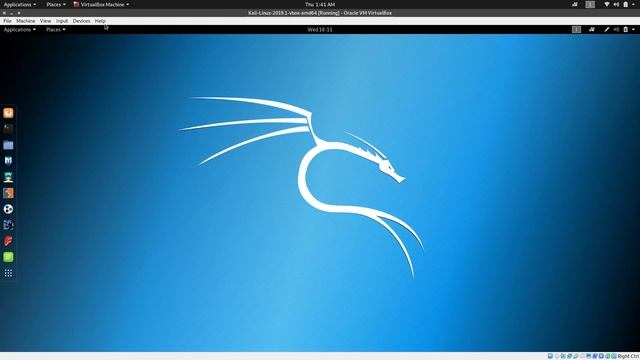
Task: Open the red Faraday icon in dock
Action: click(x=8, y=241)
